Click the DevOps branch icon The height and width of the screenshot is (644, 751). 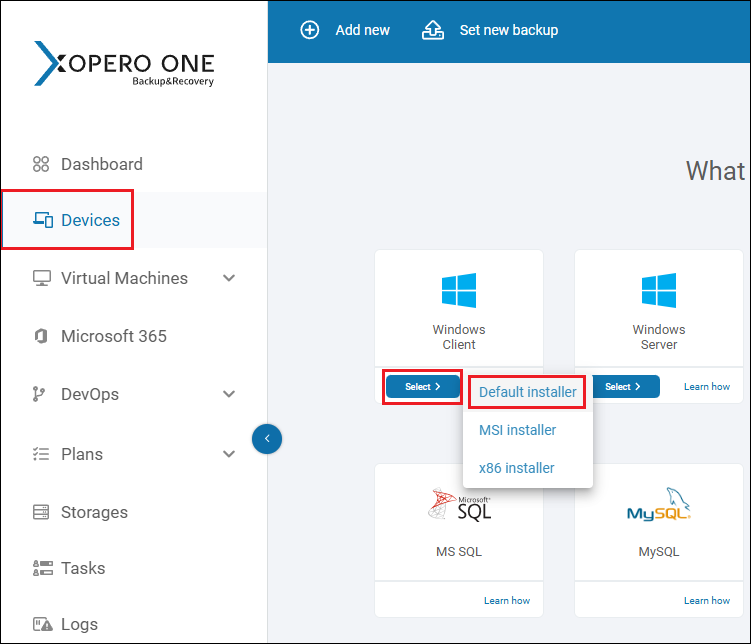pyautogui.click(x=38, y=394)
